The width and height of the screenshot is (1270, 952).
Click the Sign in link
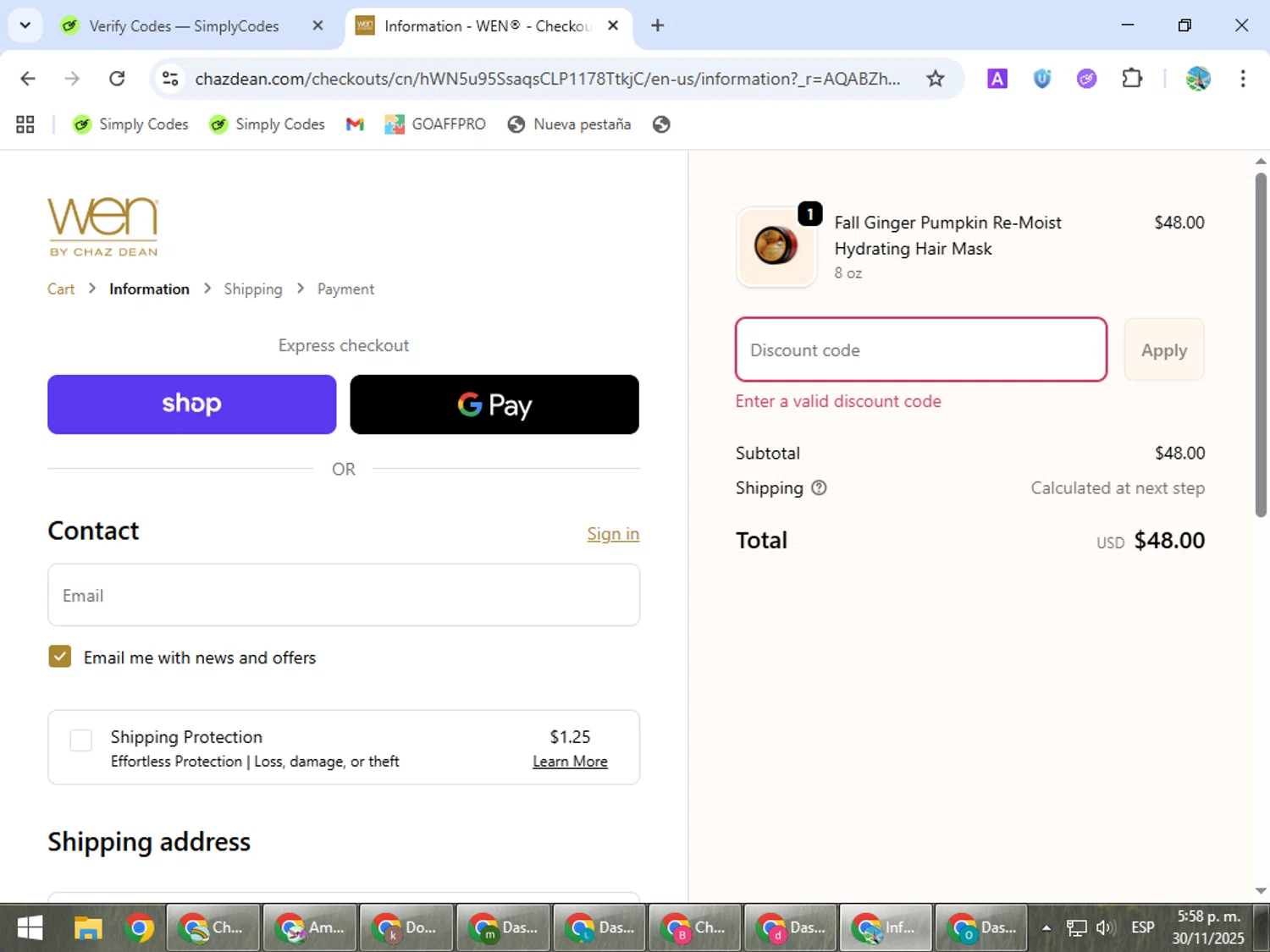point(613,534)
